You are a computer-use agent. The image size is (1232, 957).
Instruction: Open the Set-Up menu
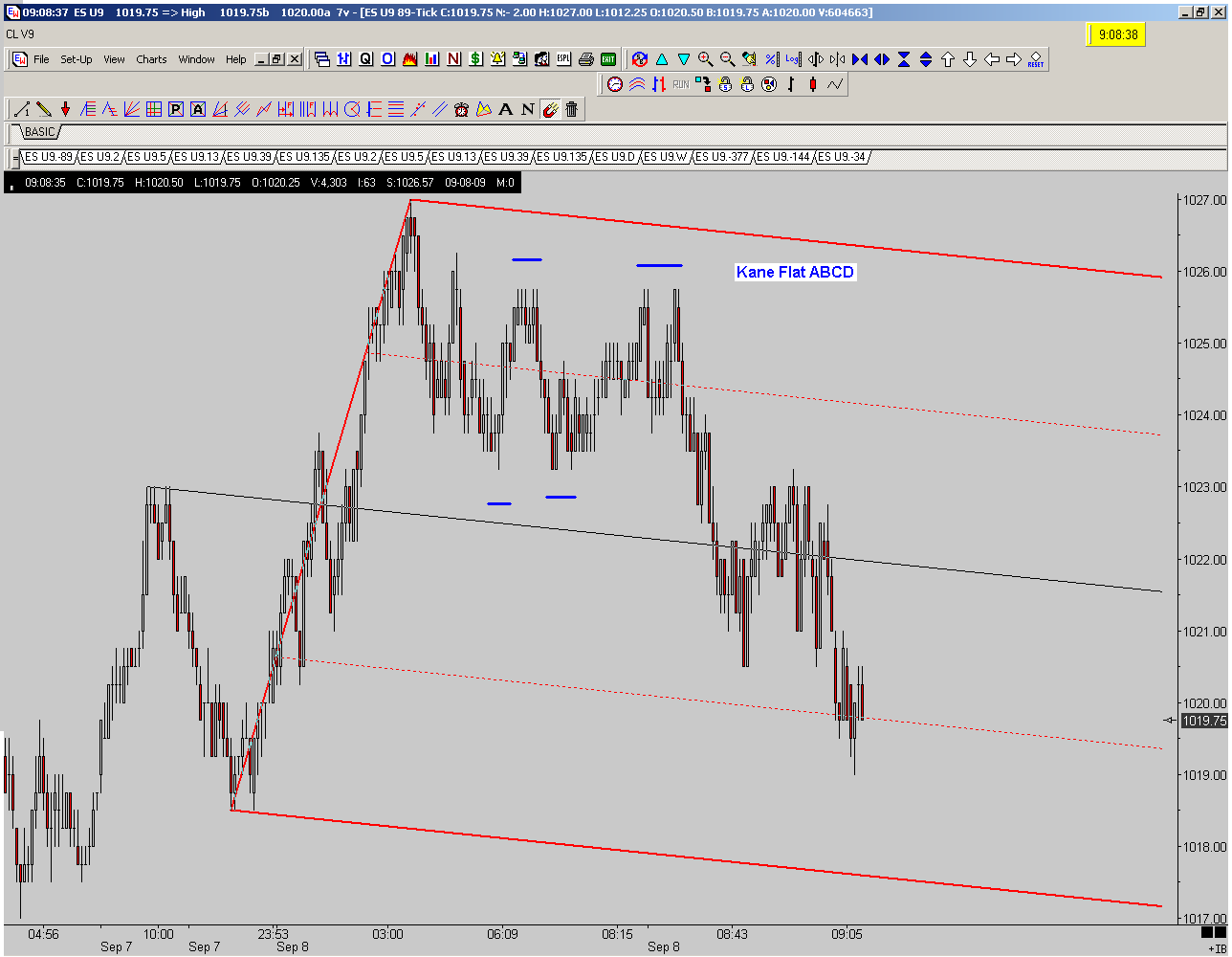click(77, 59)
